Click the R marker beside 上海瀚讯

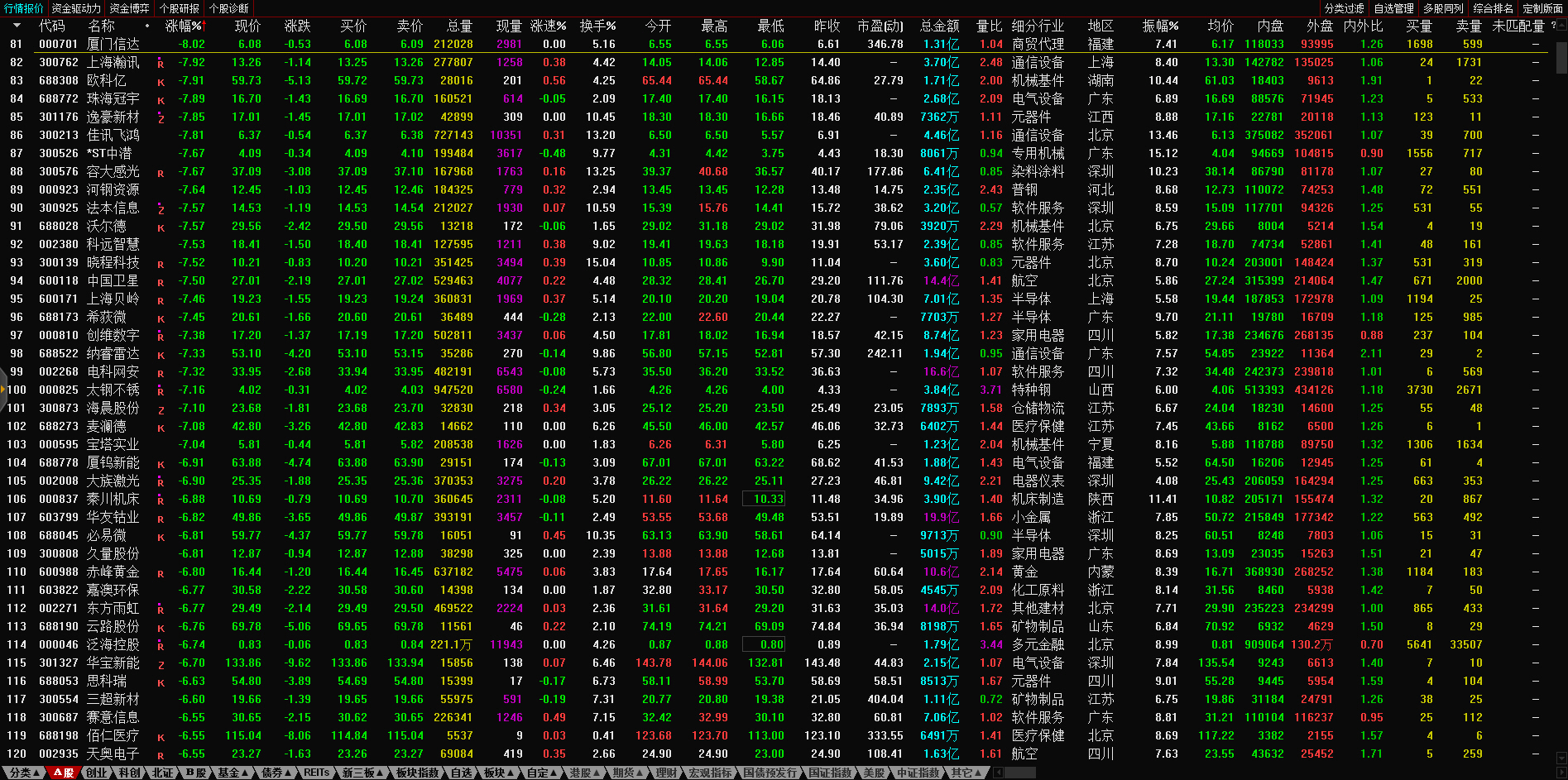(161, 63)
